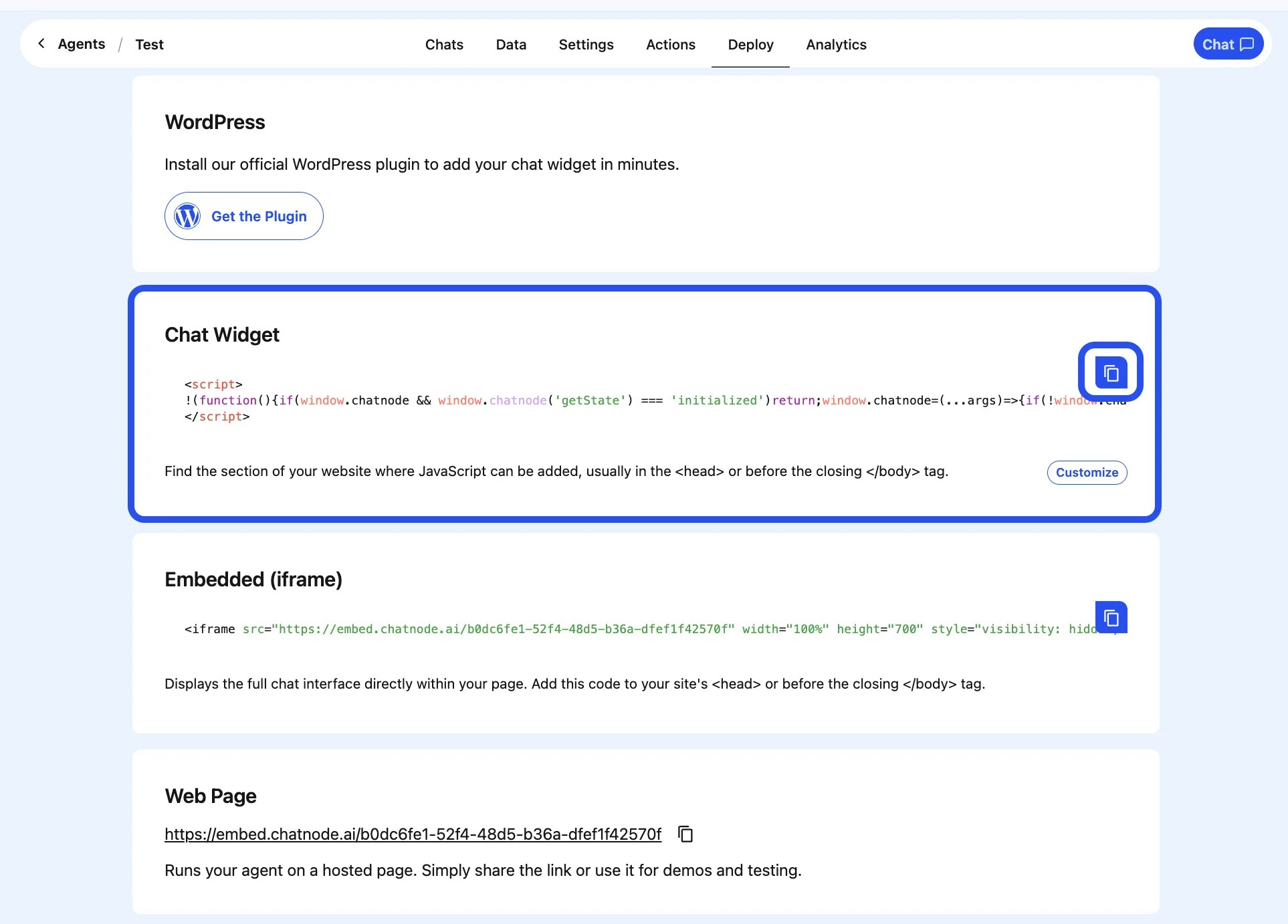This screenshot has width=1288, height=924.
Task: Click the Agents breadcrumb
Action: pos(81,43)
